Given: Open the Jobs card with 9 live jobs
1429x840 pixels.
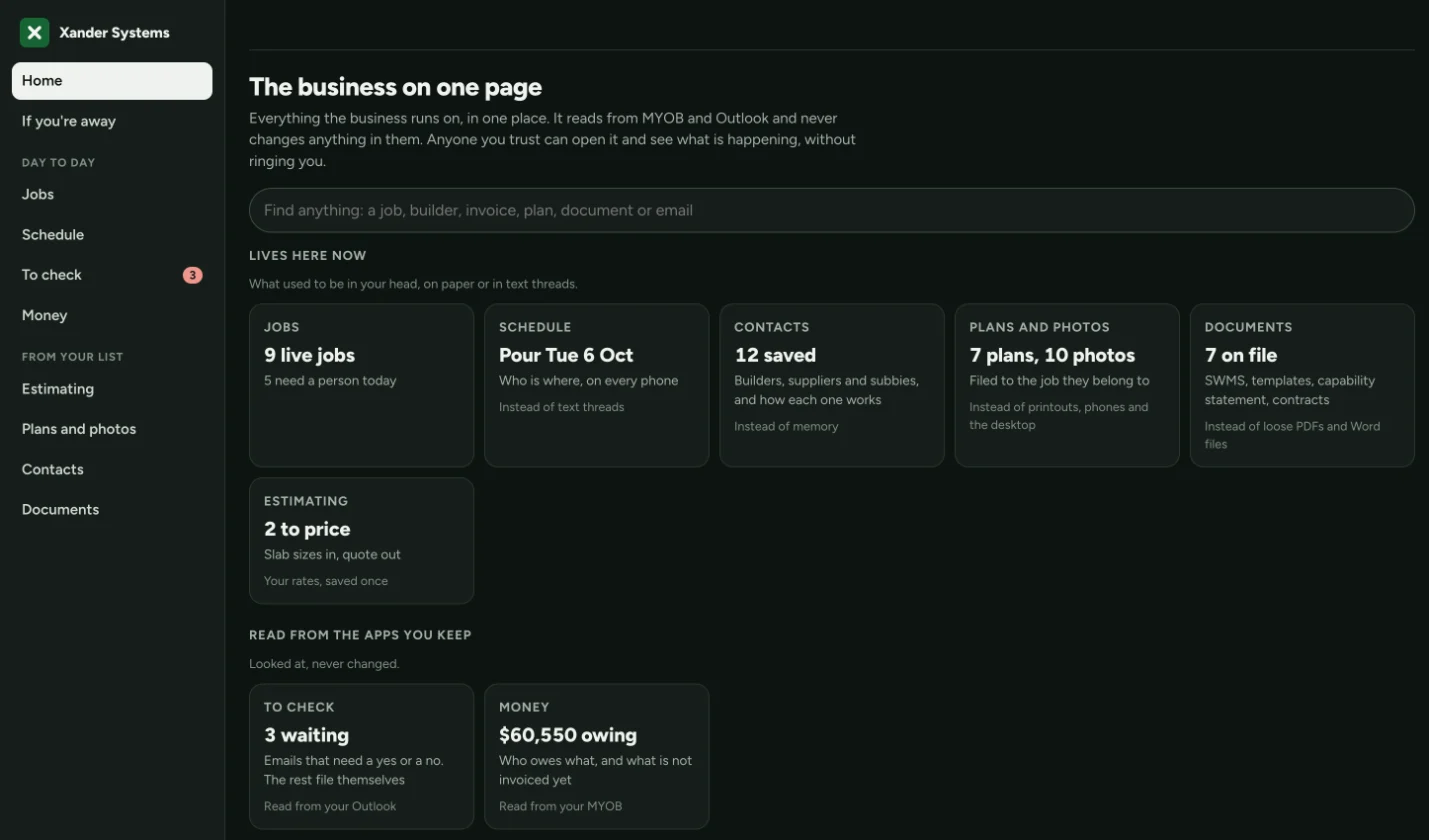Looking at the screenshot, I should (x=361, y=385).
